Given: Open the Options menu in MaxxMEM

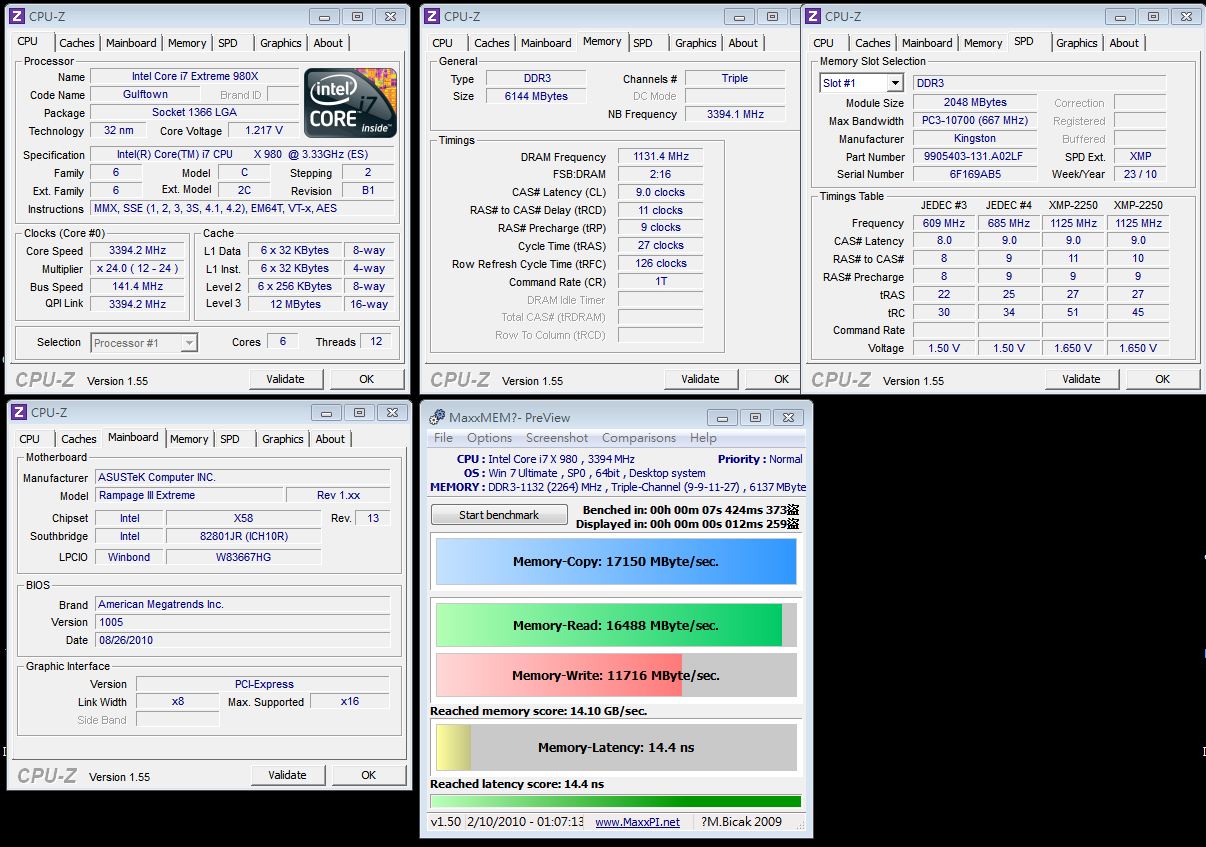Looking at the screenshot, I should tap(489, 438).
